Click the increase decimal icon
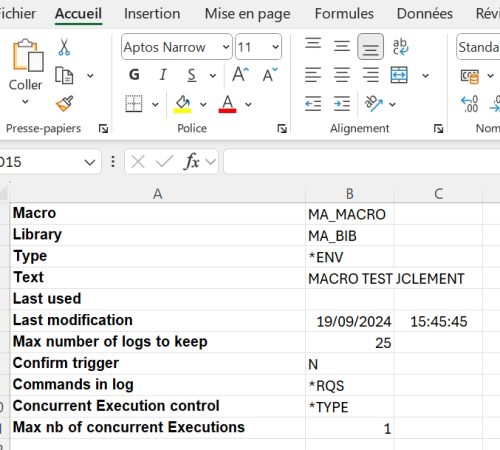Screen dimensions: 500x450 tap(469, 104)
